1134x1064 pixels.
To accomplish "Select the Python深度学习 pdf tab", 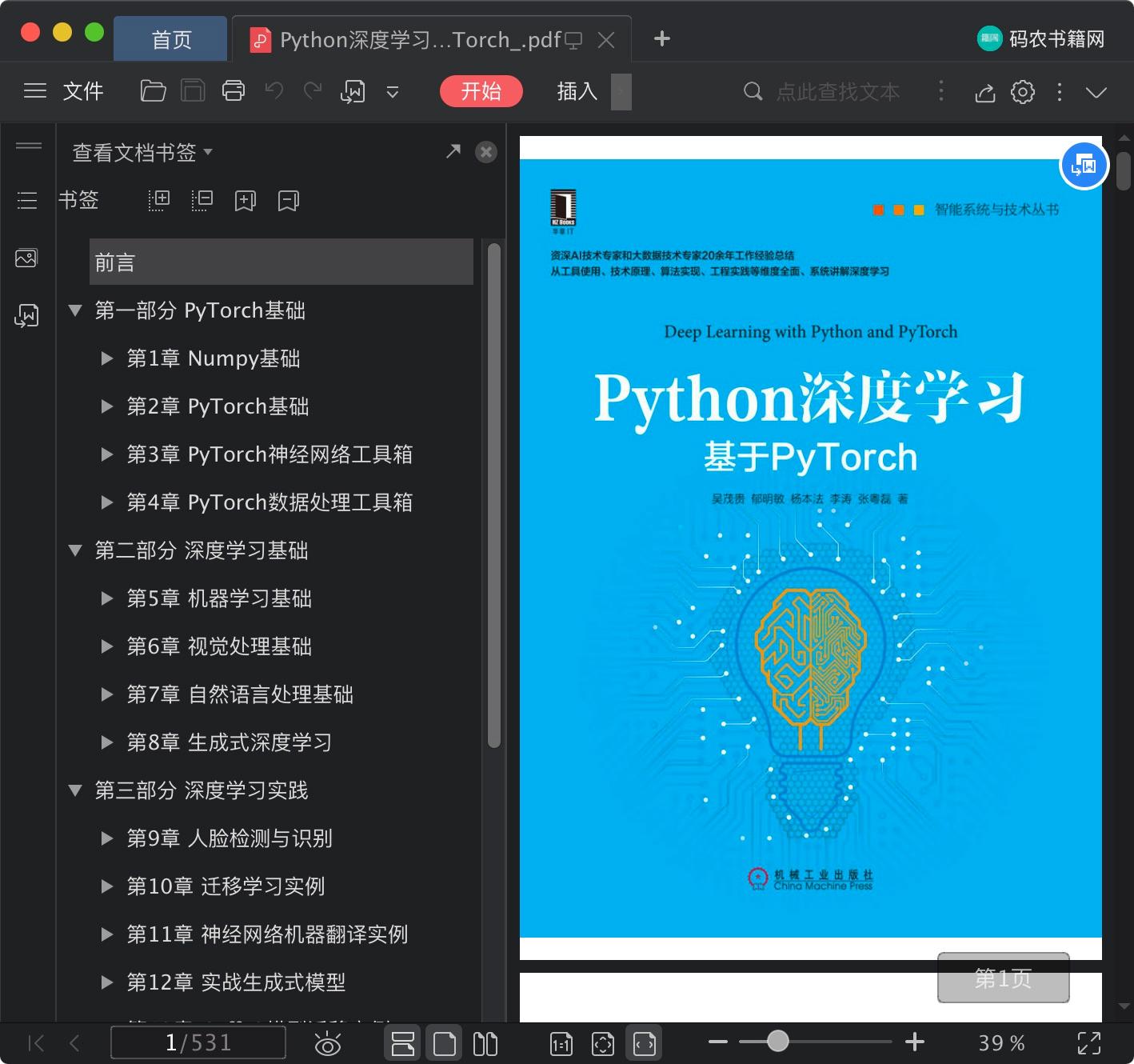I will pos(420,39).
